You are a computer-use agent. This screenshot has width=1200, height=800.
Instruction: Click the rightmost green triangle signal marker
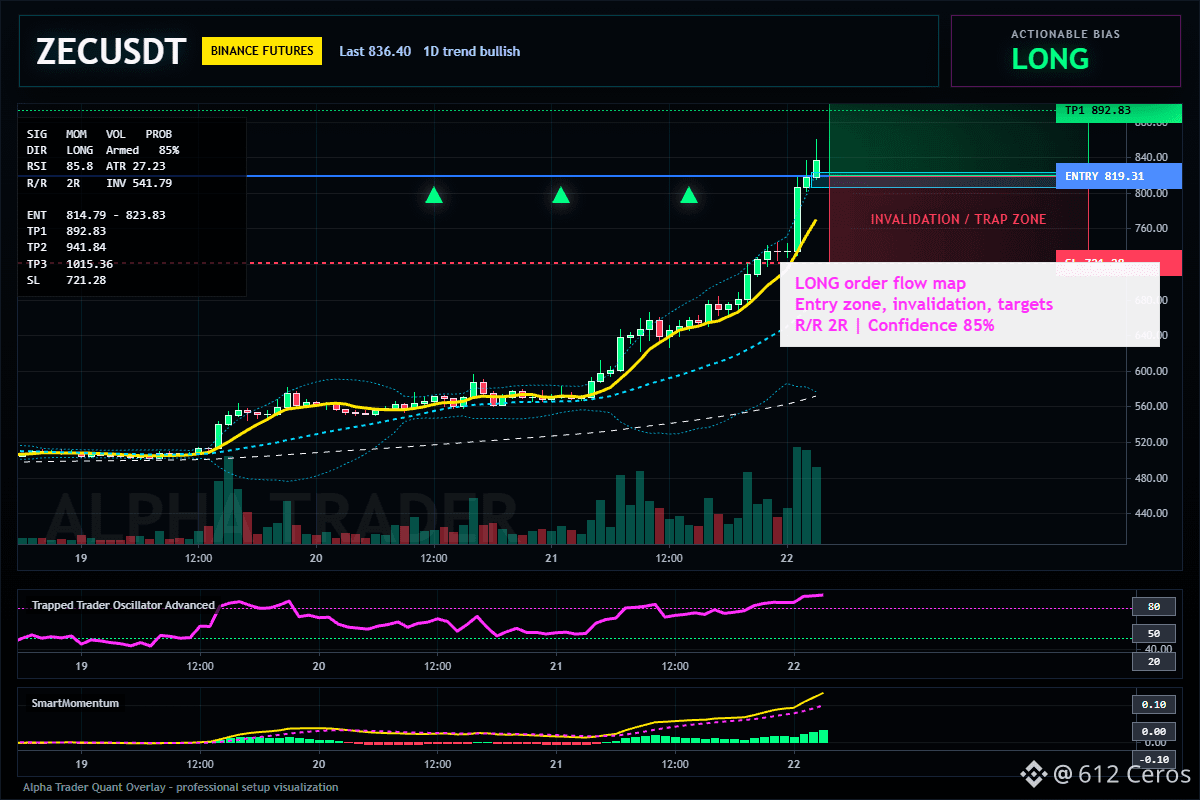(689, 195)
